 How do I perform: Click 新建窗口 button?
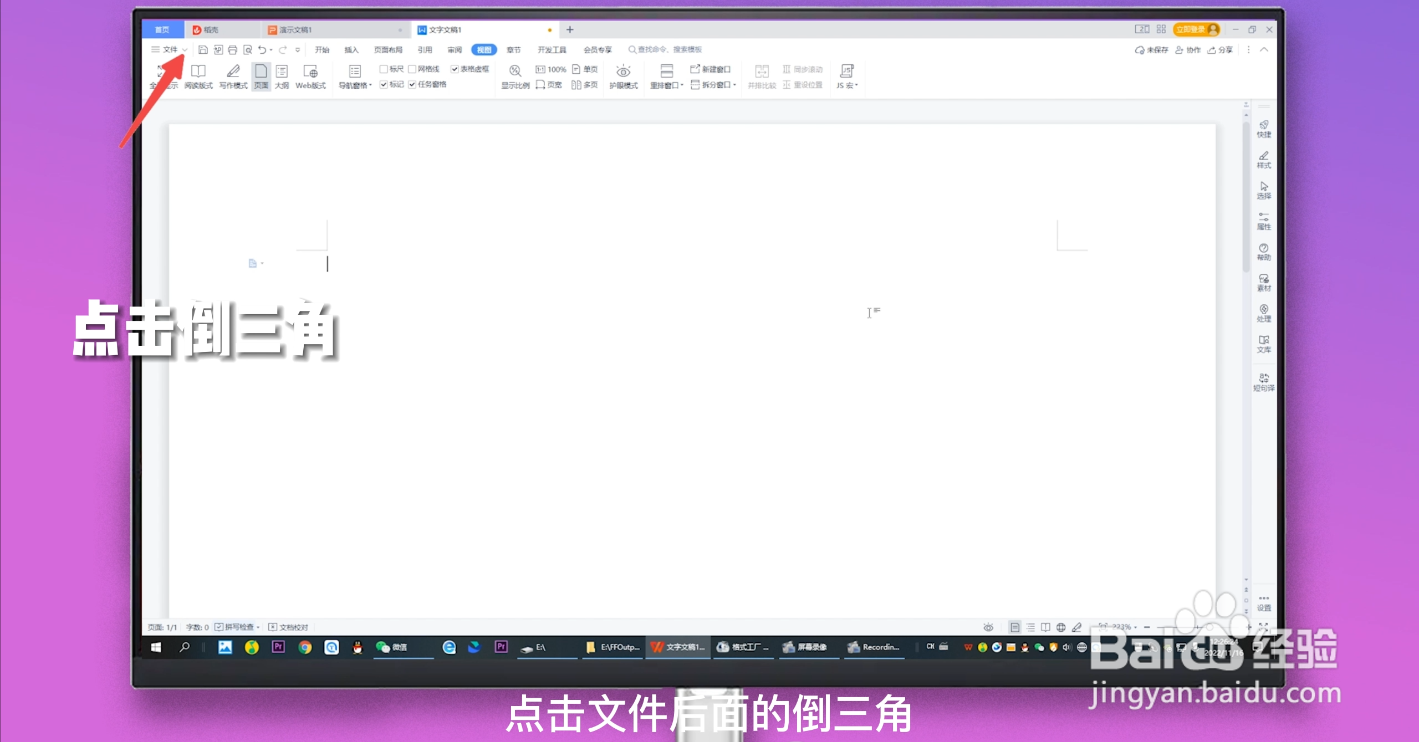coord(711,69)
